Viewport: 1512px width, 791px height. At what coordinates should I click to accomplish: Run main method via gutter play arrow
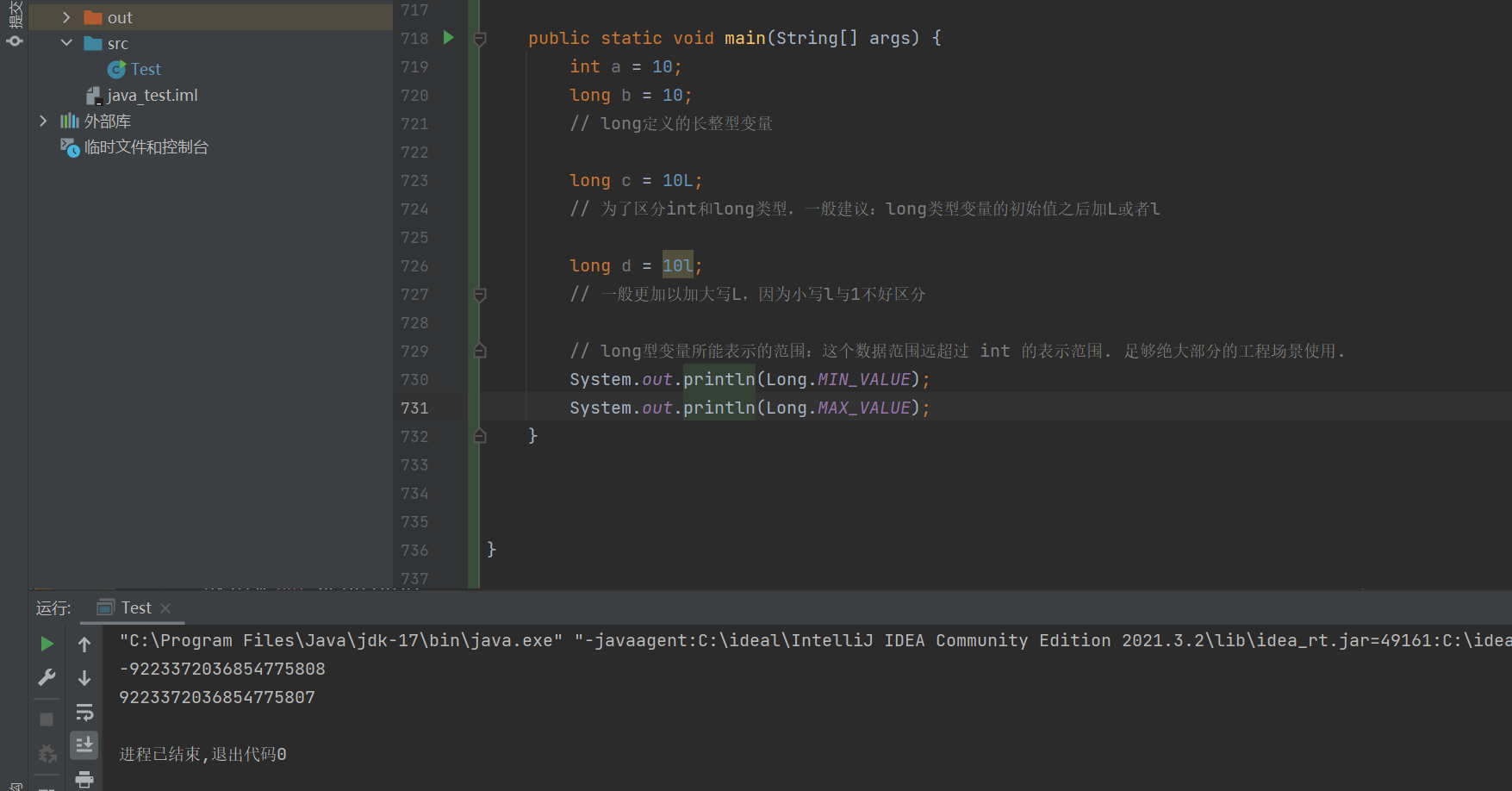(x=448, y=37)
